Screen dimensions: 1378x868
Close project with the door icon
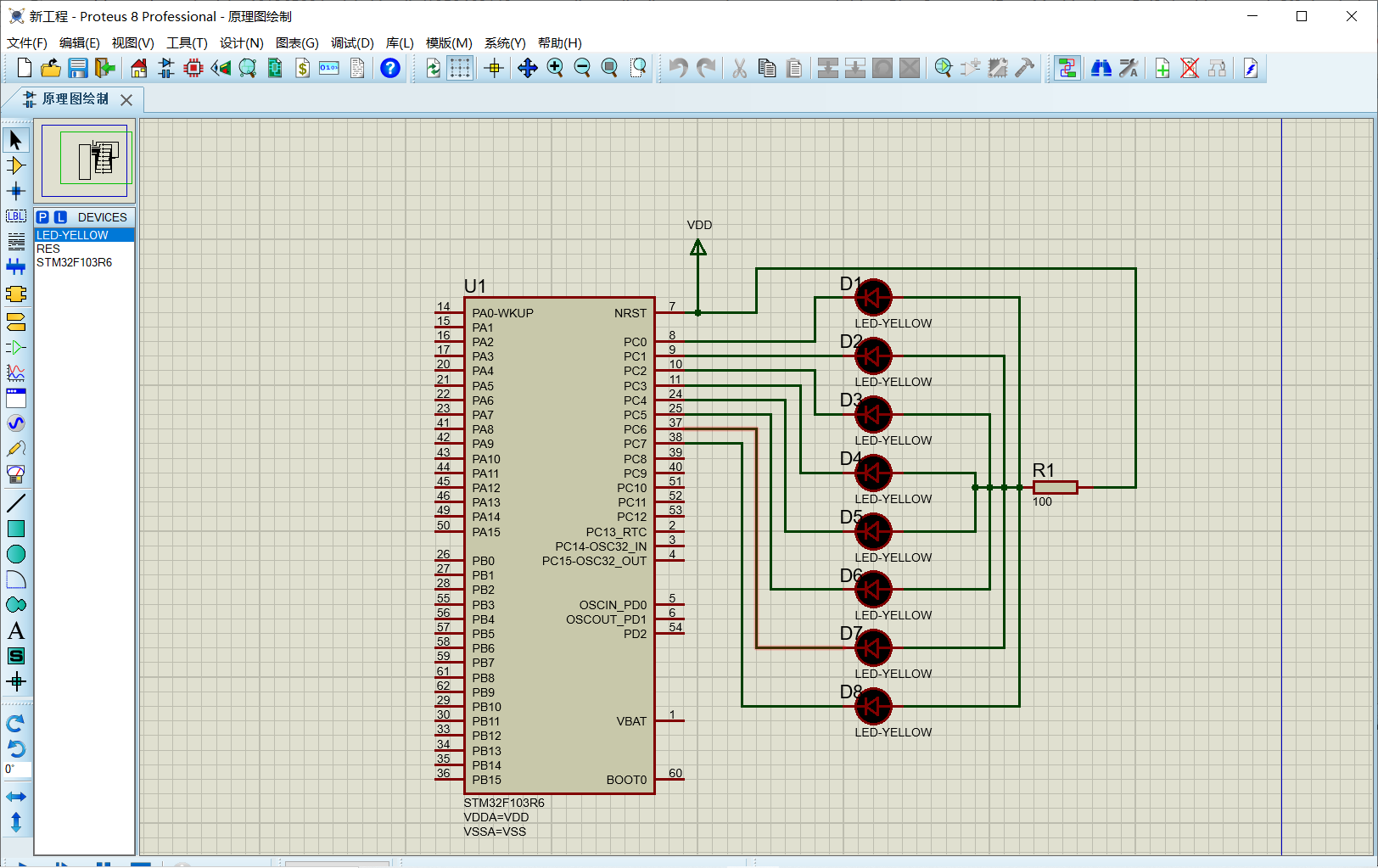[105, 68]
